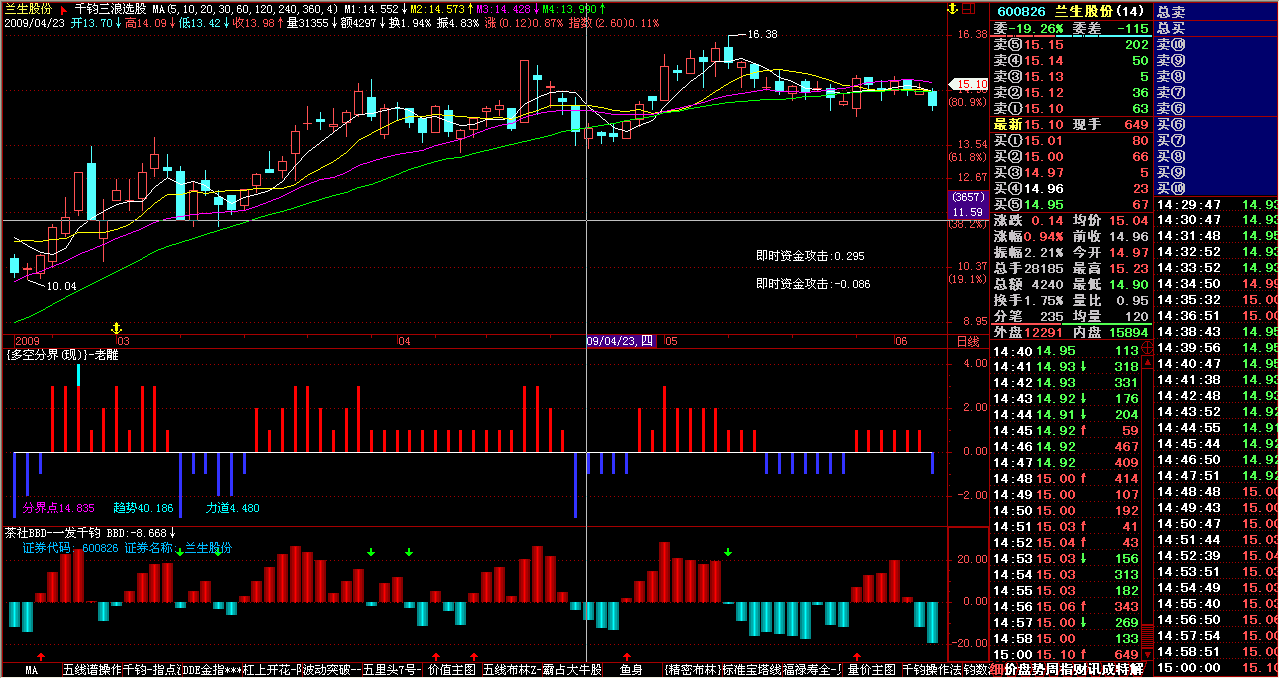The height and width of the screenshot is (679, 1280).
Task: Click the red box icon beside top anchor
Action: click(x=968, y=9)
